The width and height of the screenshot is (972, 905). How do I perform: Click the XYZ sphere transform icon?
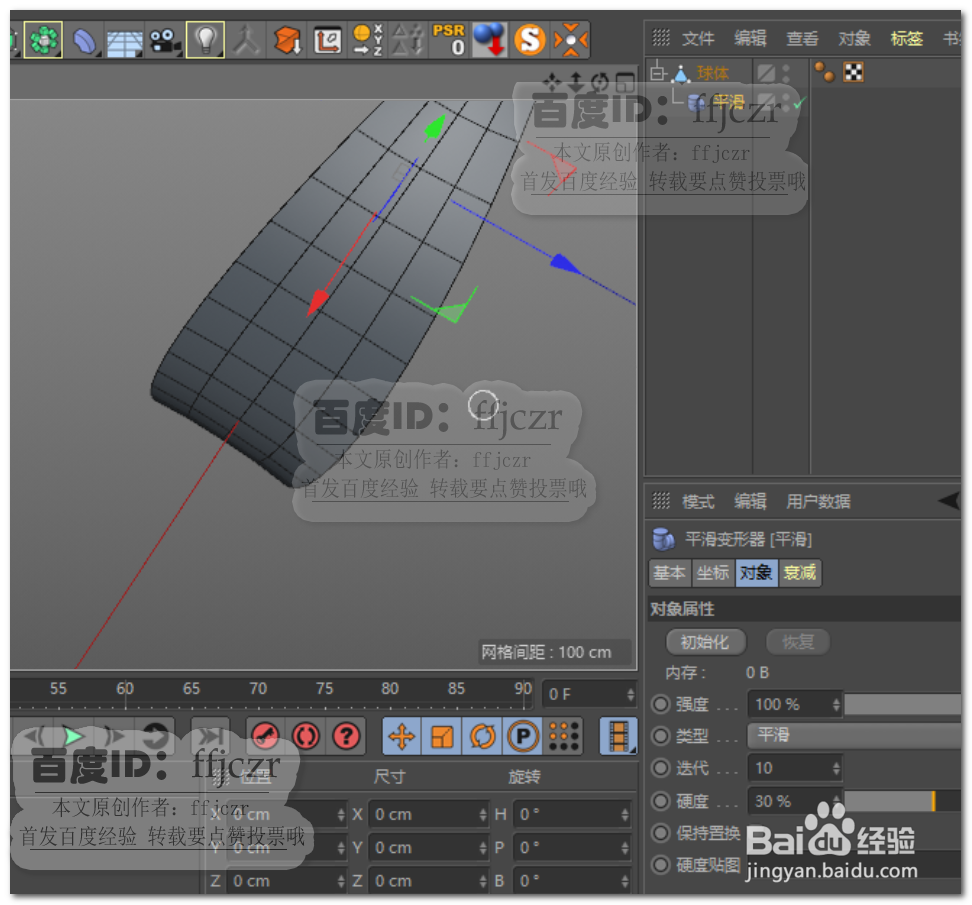367,40
